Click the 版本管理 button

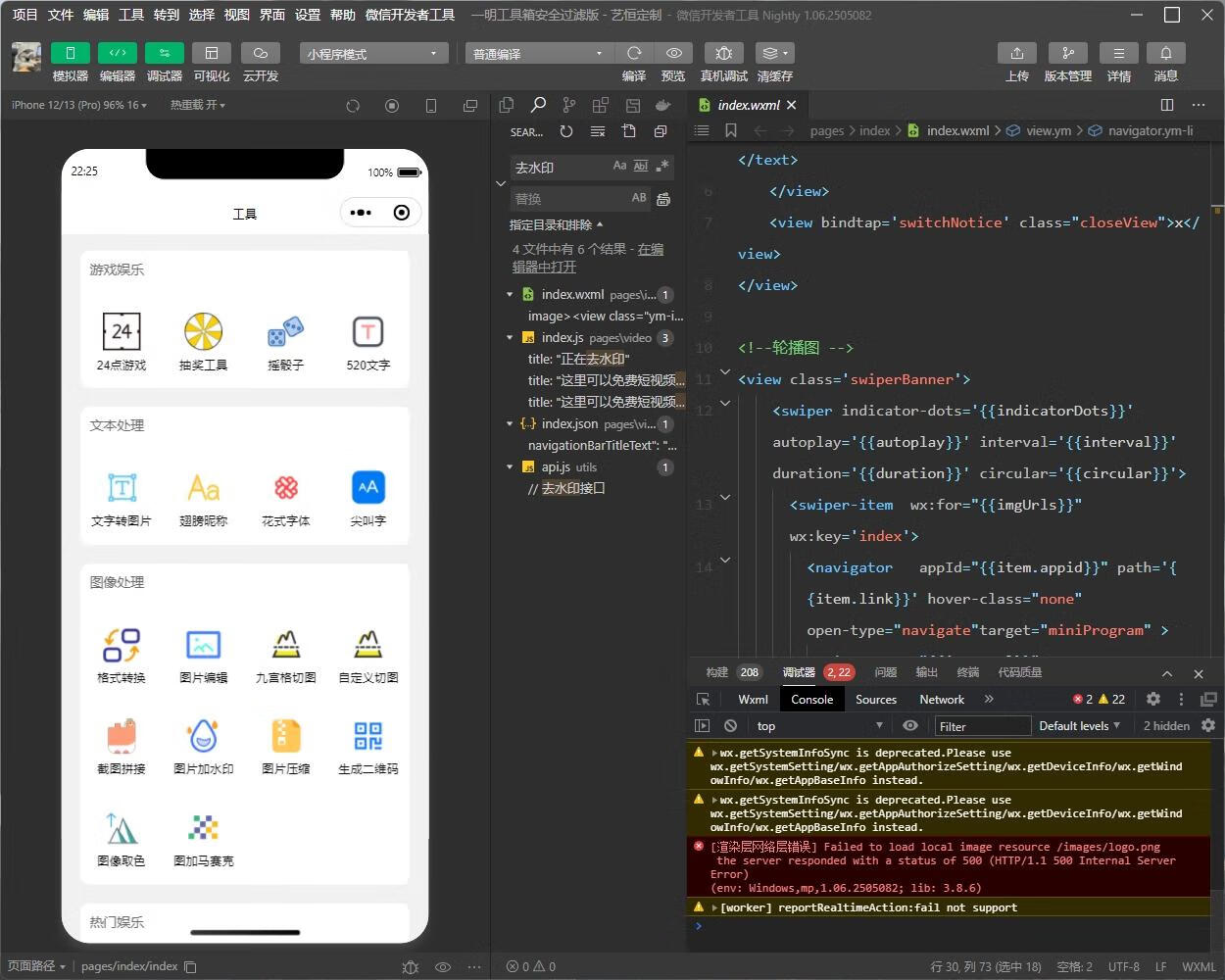tap(1067, 53)
